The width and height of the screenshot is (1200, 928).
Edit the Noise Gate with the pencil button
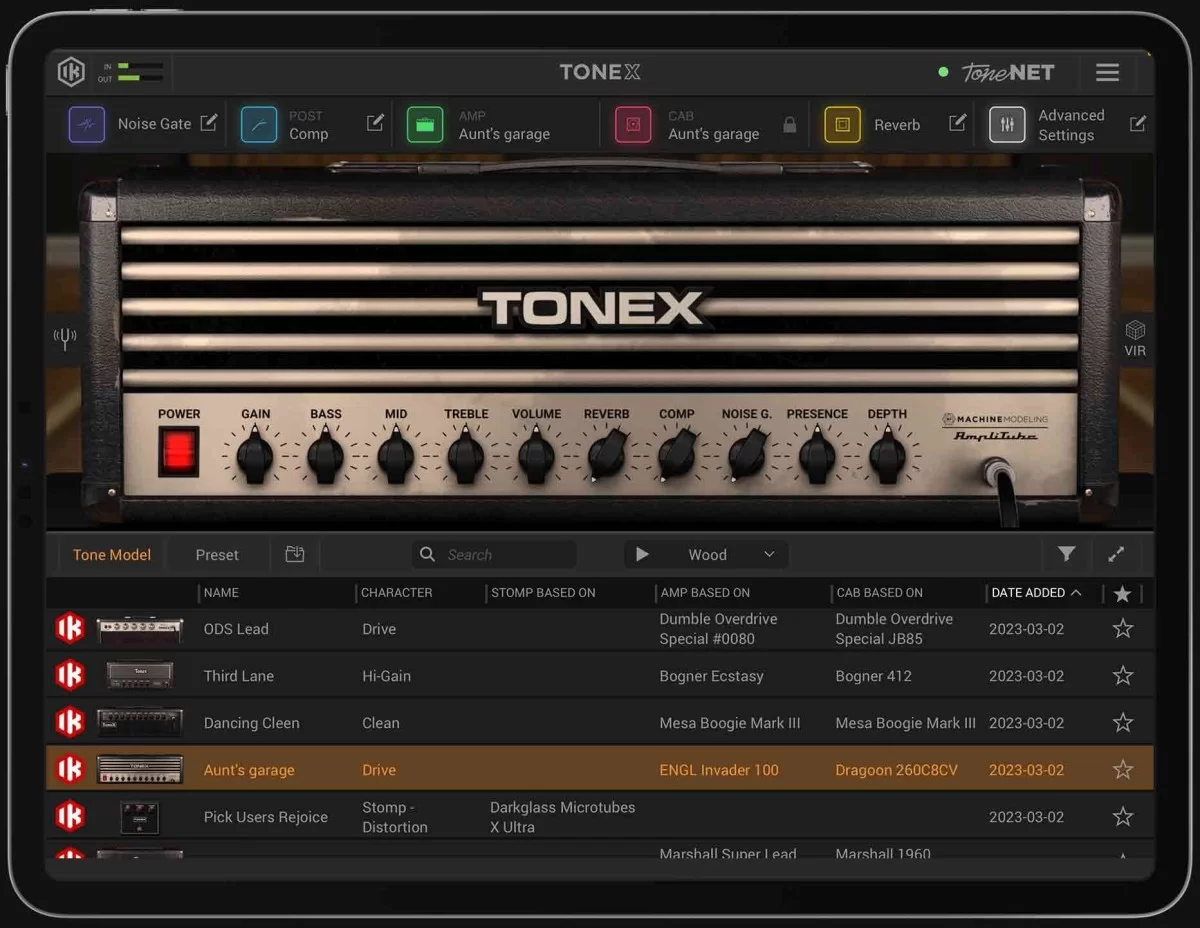click(x=209, y=122)
